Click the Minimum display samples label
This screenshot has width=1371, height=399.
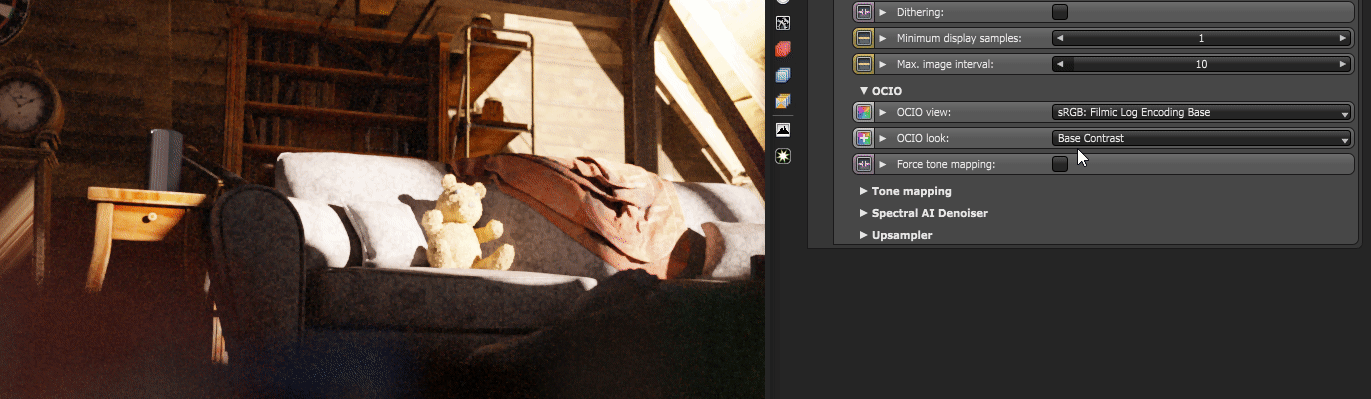click(x=959, y=38)
